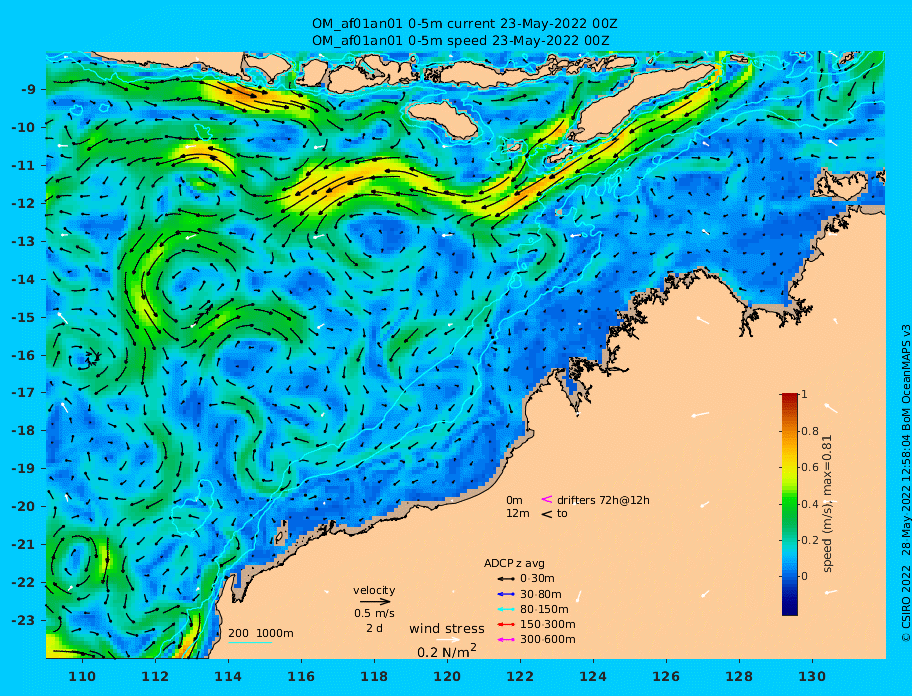The width and height of the screenshot is (912, 696).
Task: Click the -18 latitude axis label
Action: (x=24, y=431)
